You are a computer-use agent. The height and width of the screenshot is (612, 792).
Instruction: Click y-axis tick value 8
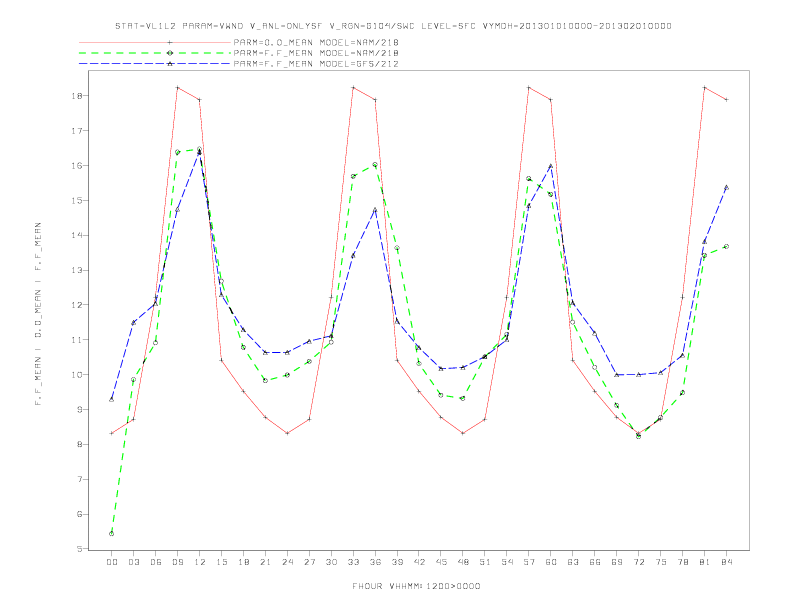pos(80,444)
